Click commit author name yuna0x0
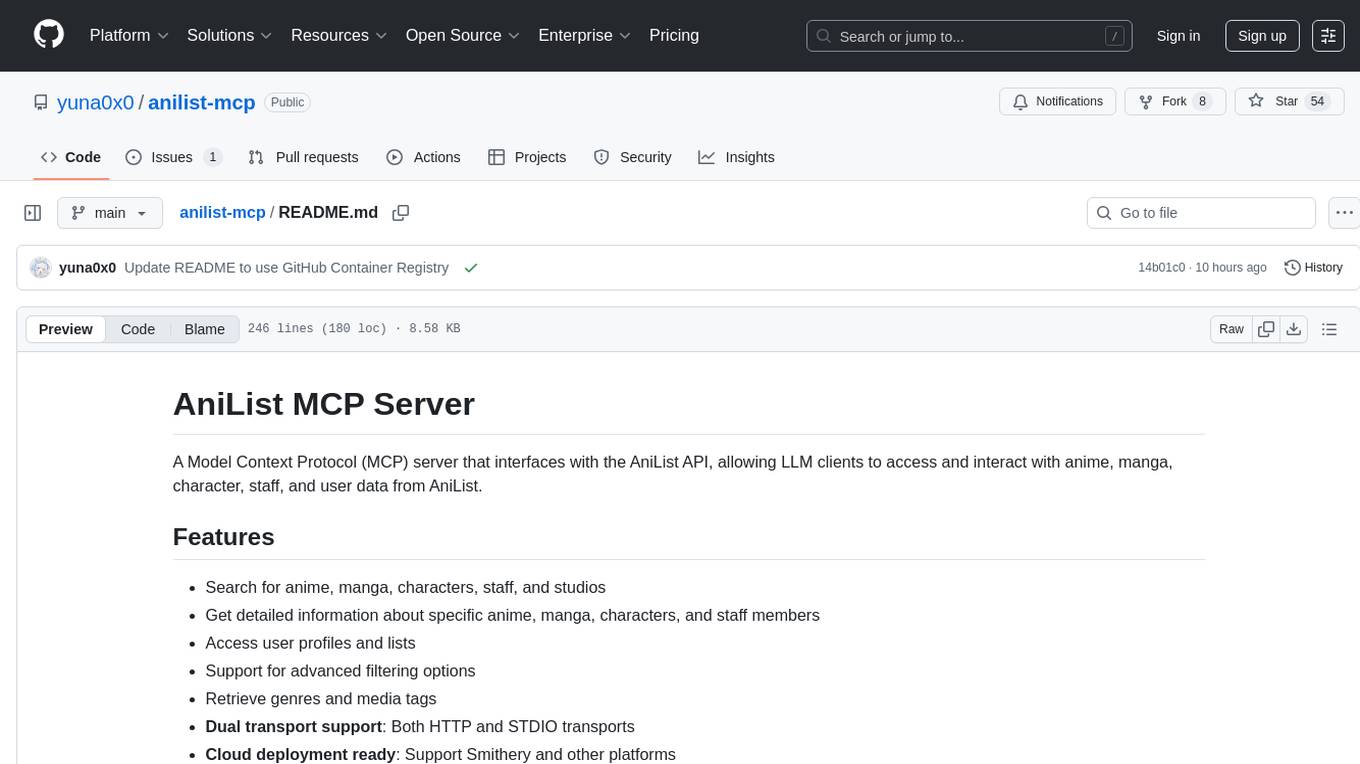Viewport: 1360px width, 764px height. 88,268
